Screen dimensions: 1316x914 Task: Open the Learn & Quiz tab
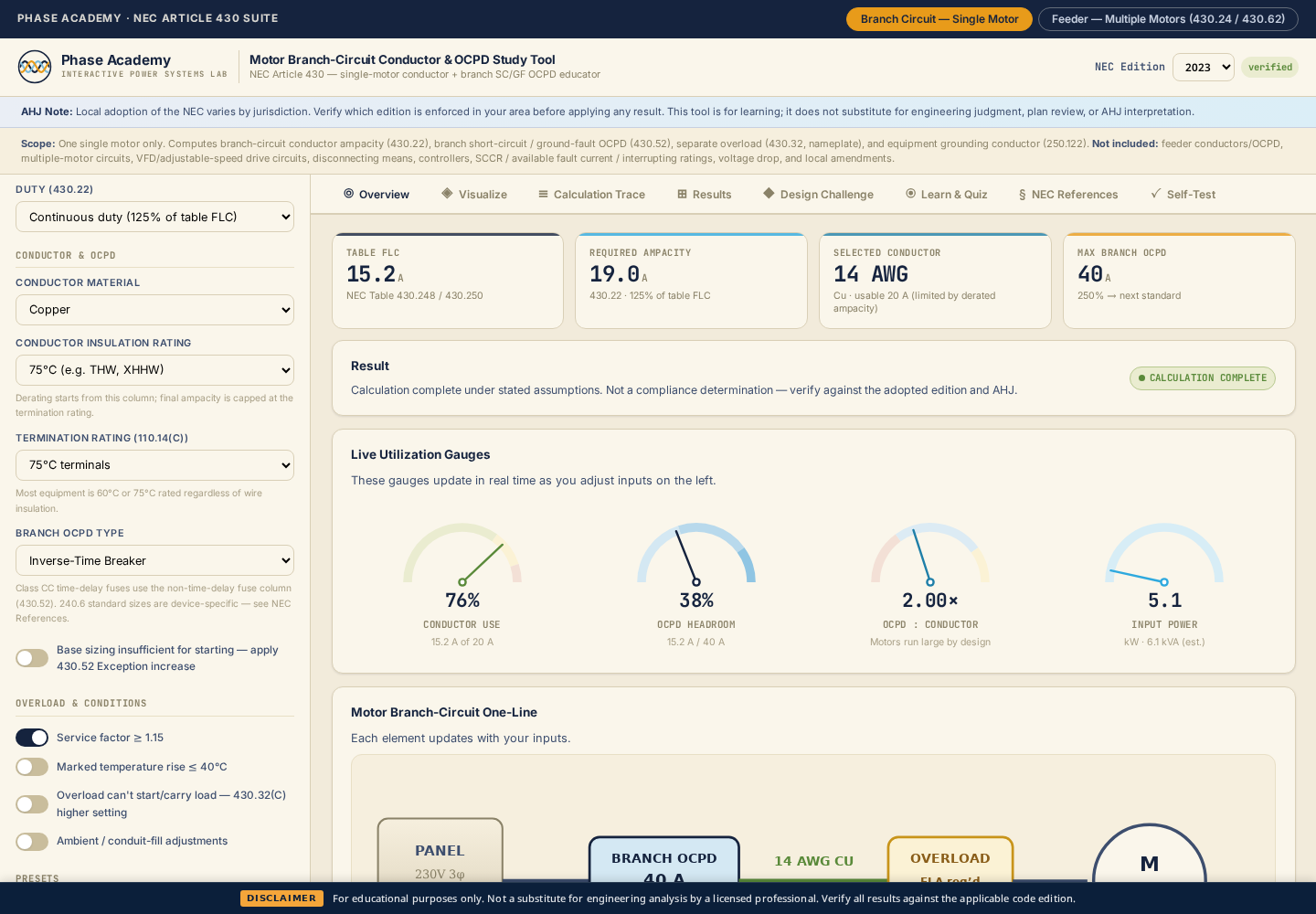(x=946, y=195)
